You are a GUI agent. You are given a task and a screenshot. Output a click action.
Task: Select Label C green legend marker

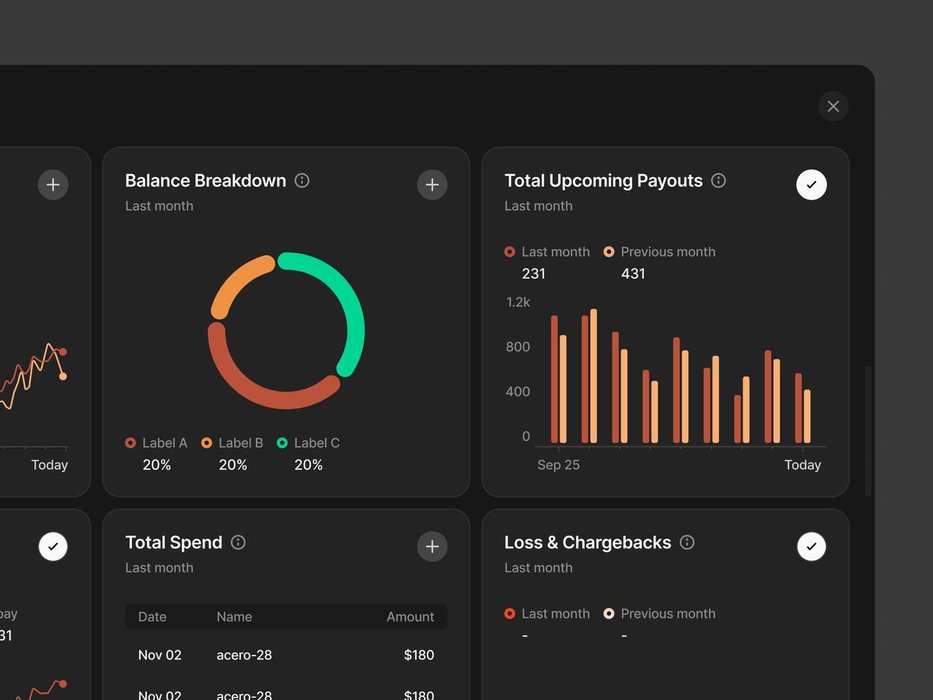(x=282, y=443)
